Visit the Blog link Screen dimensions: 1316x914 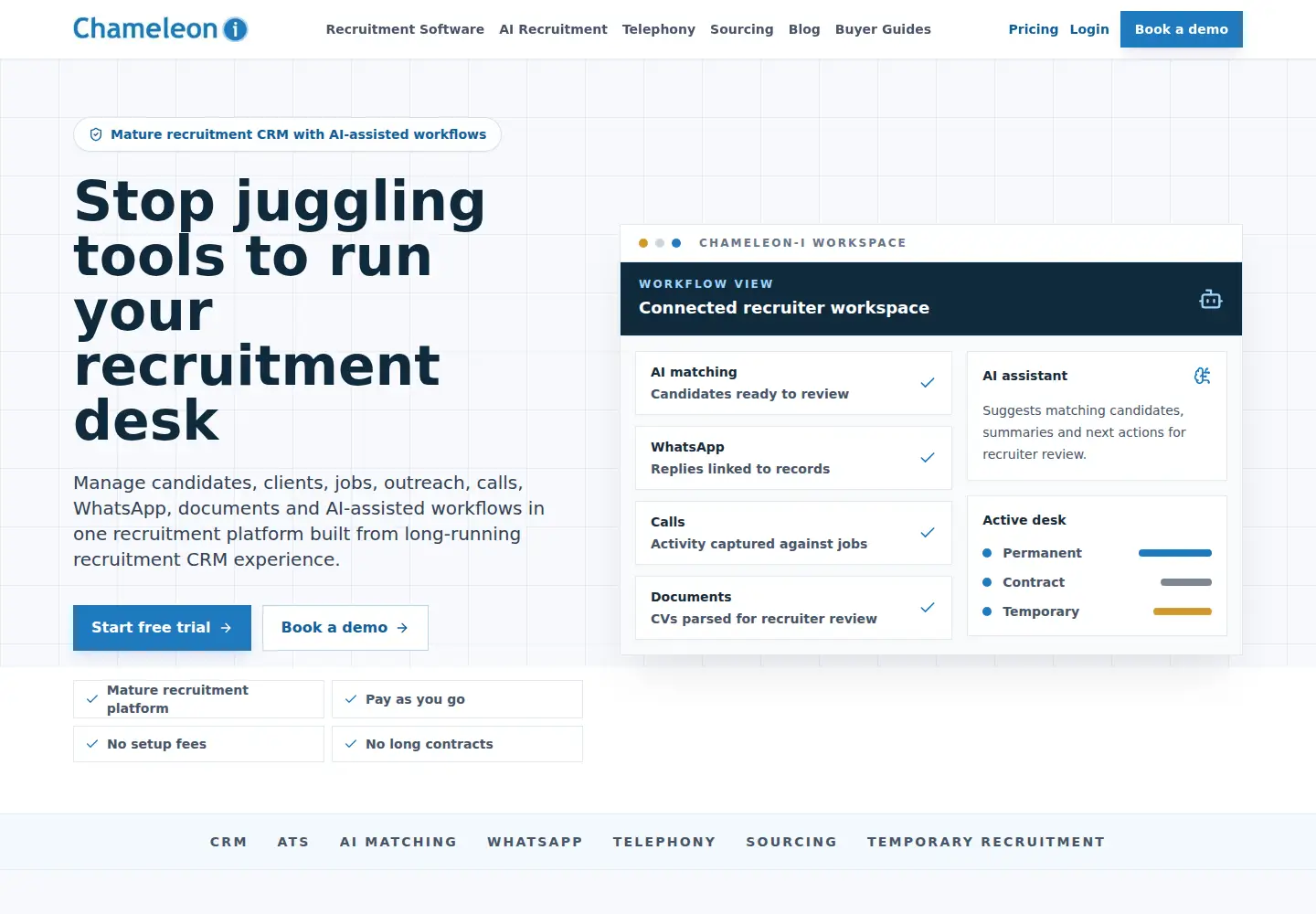(x=804, y=29)
